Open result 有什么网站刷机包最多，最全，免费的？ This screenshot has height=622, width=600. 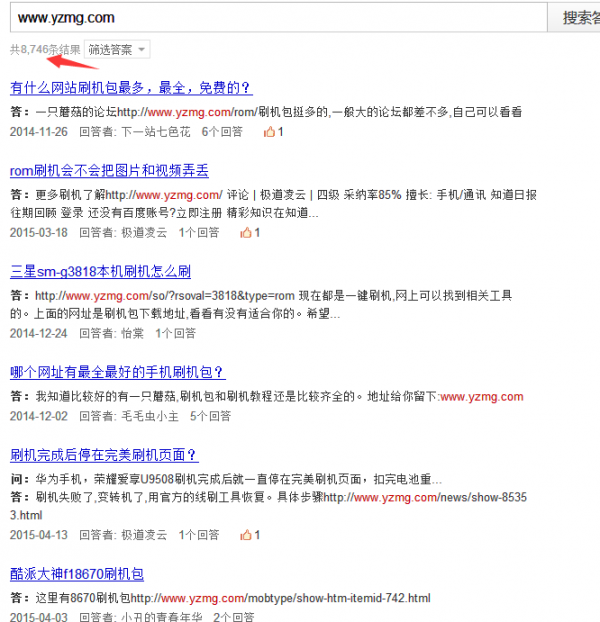point(130,87)
